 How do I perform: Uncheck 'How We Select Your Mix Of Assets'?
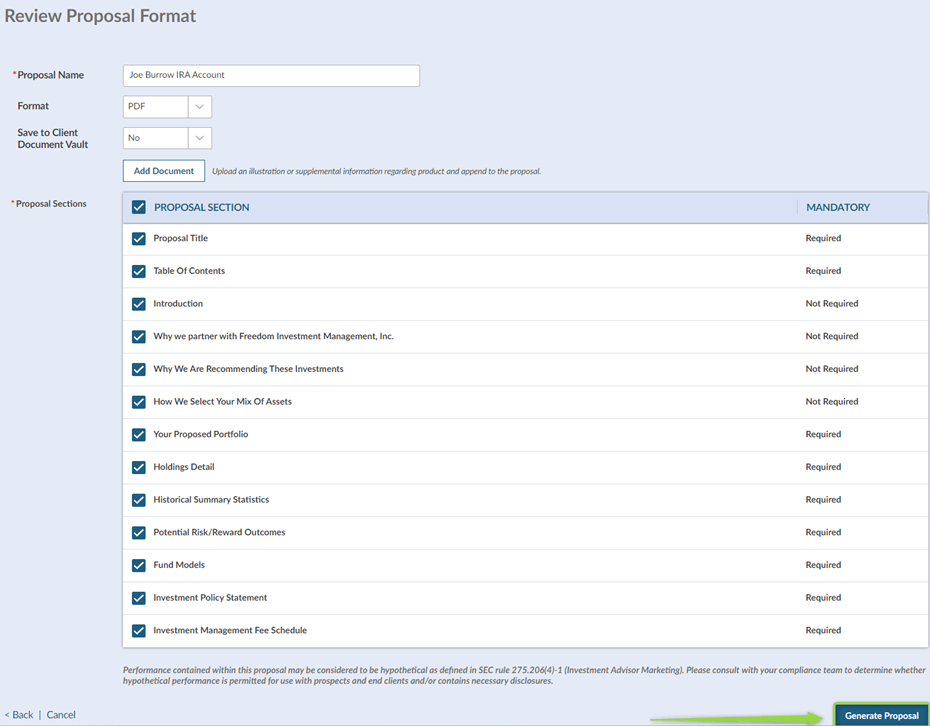point(138,401)
